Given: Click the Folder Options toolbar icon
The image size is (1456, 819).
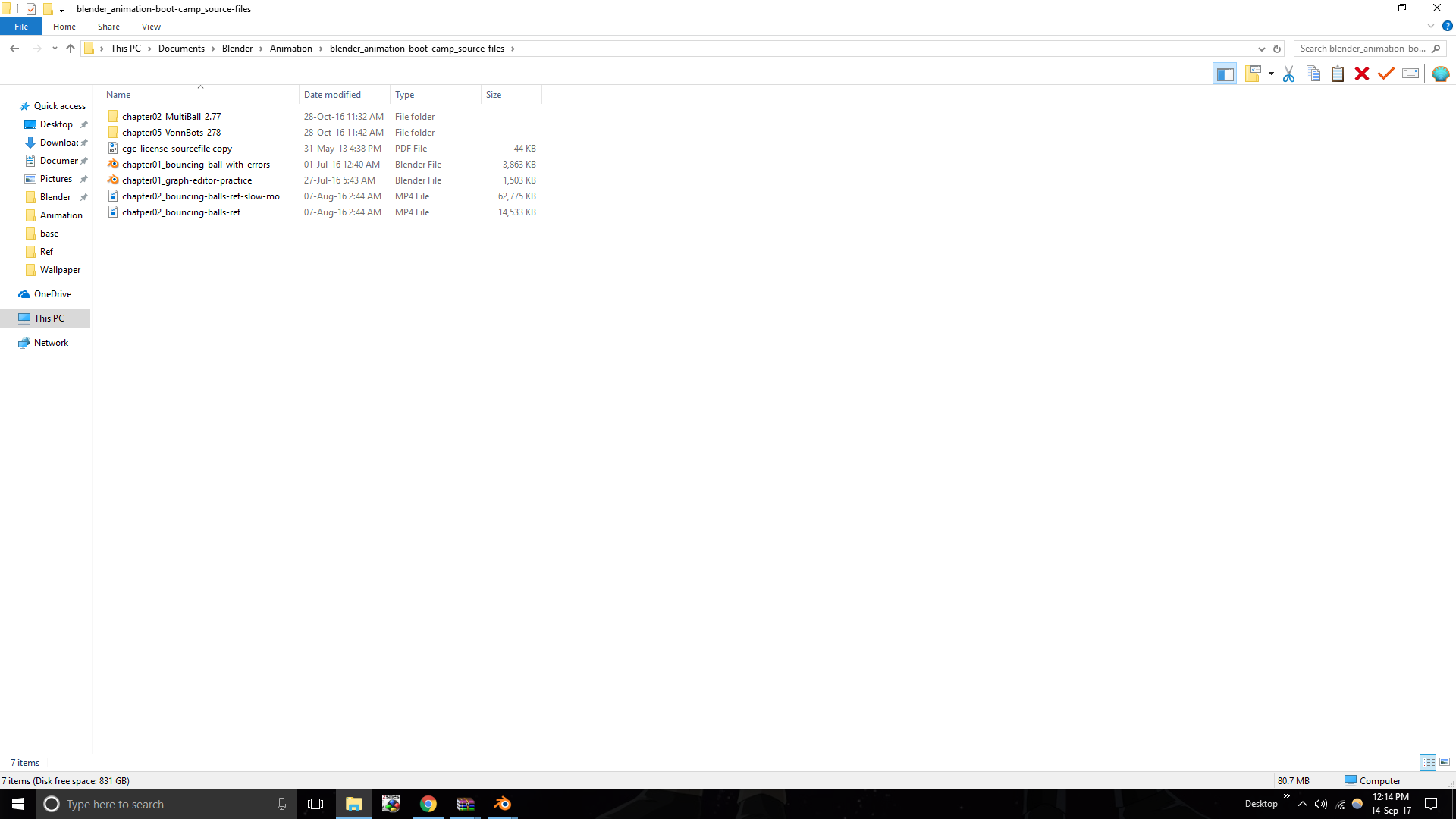Looking at the screenshot, I should point(1253,74).
